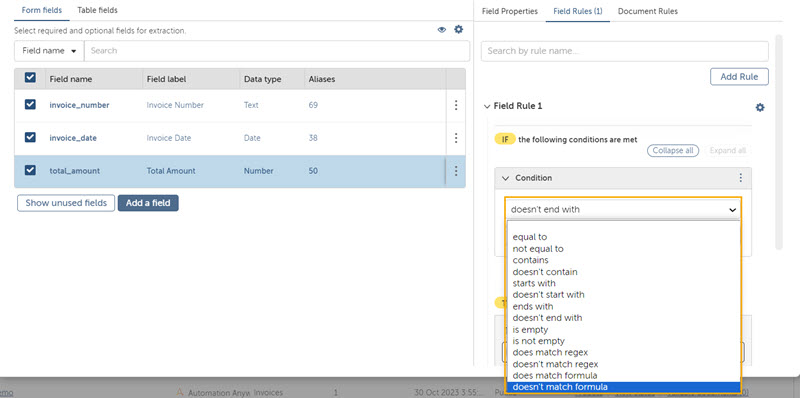Open the Field name filter dropdown
The width and height of the screenshot is (800, 398).
tap(49, 51)
